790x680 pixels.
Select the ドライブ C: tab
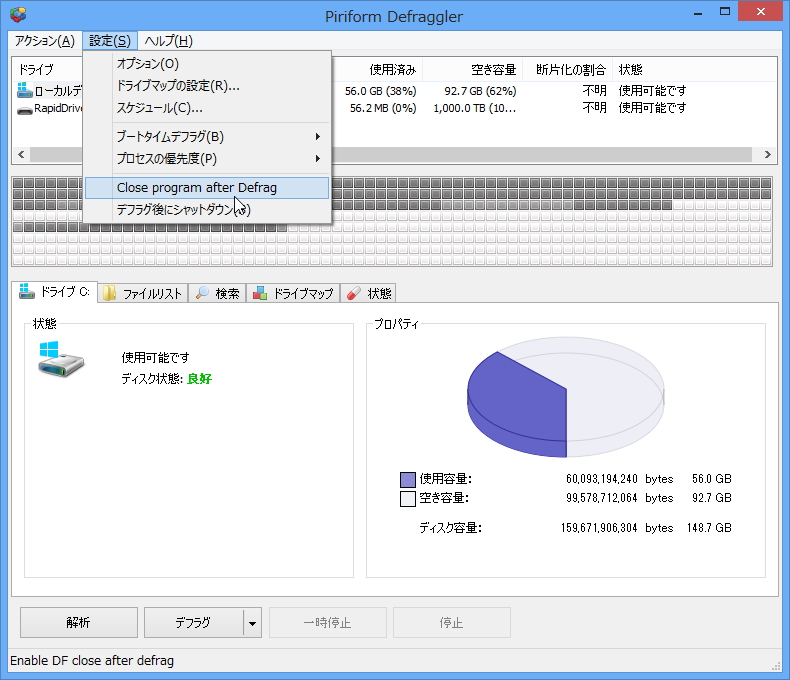(54, 292)
